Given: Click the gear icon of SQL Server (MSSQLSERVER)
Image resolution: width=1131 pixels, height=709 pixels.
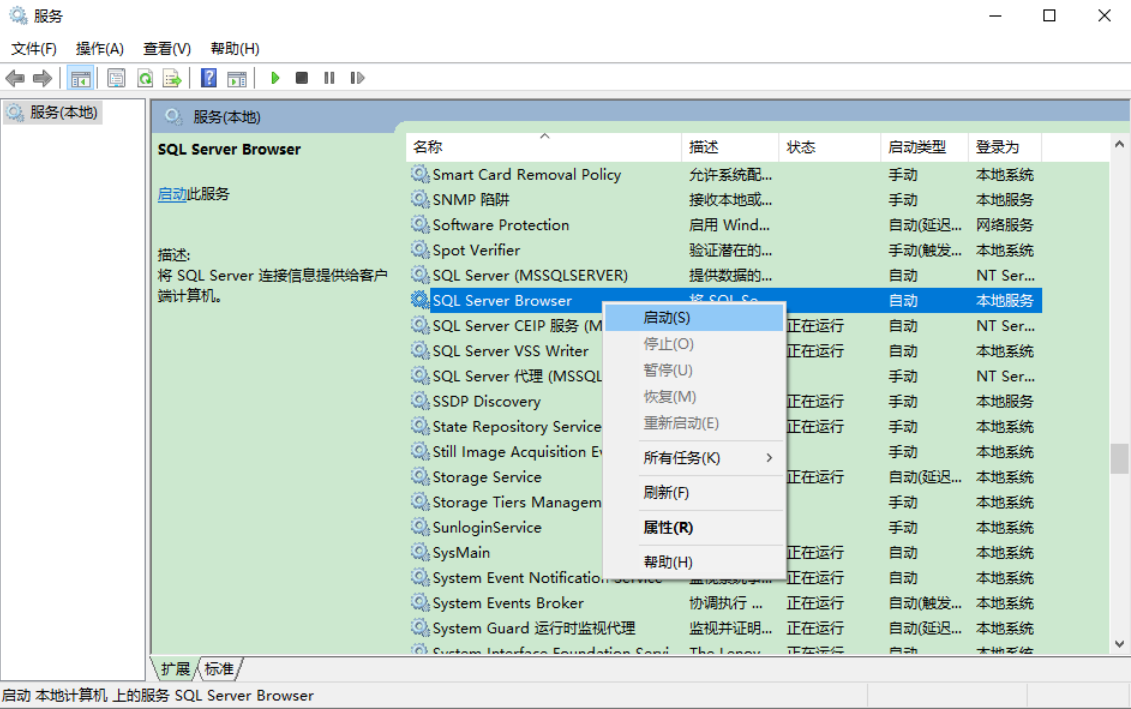Looking at the screenshot, I should (420, 275).
